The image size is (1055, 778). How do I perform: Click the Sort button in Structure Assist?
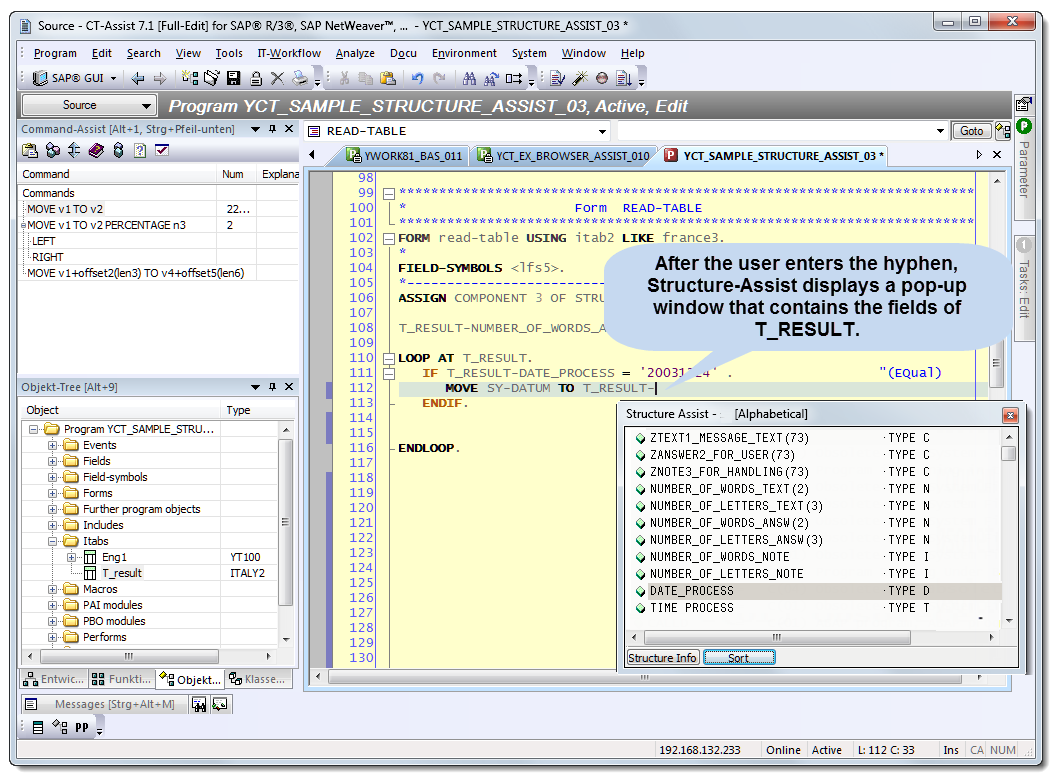coord(738,658)
